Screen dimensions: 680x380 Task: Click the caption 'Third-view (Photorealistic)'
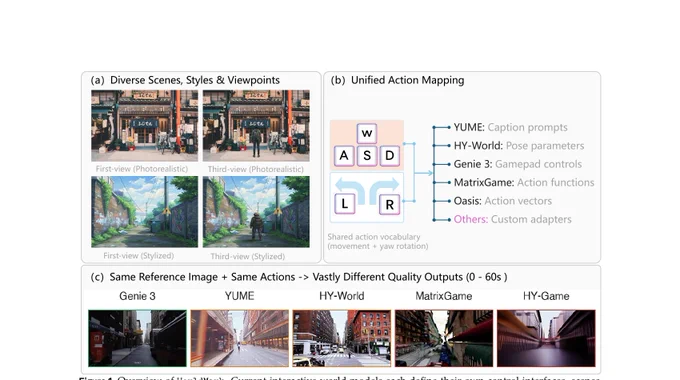pyautogui.click(x=256, y=169)
